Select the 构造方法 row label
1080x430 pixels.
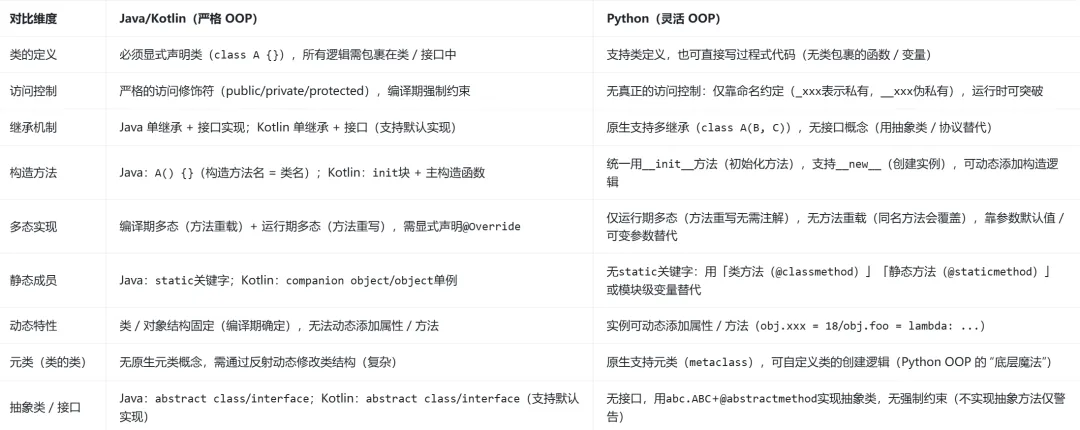33,172
